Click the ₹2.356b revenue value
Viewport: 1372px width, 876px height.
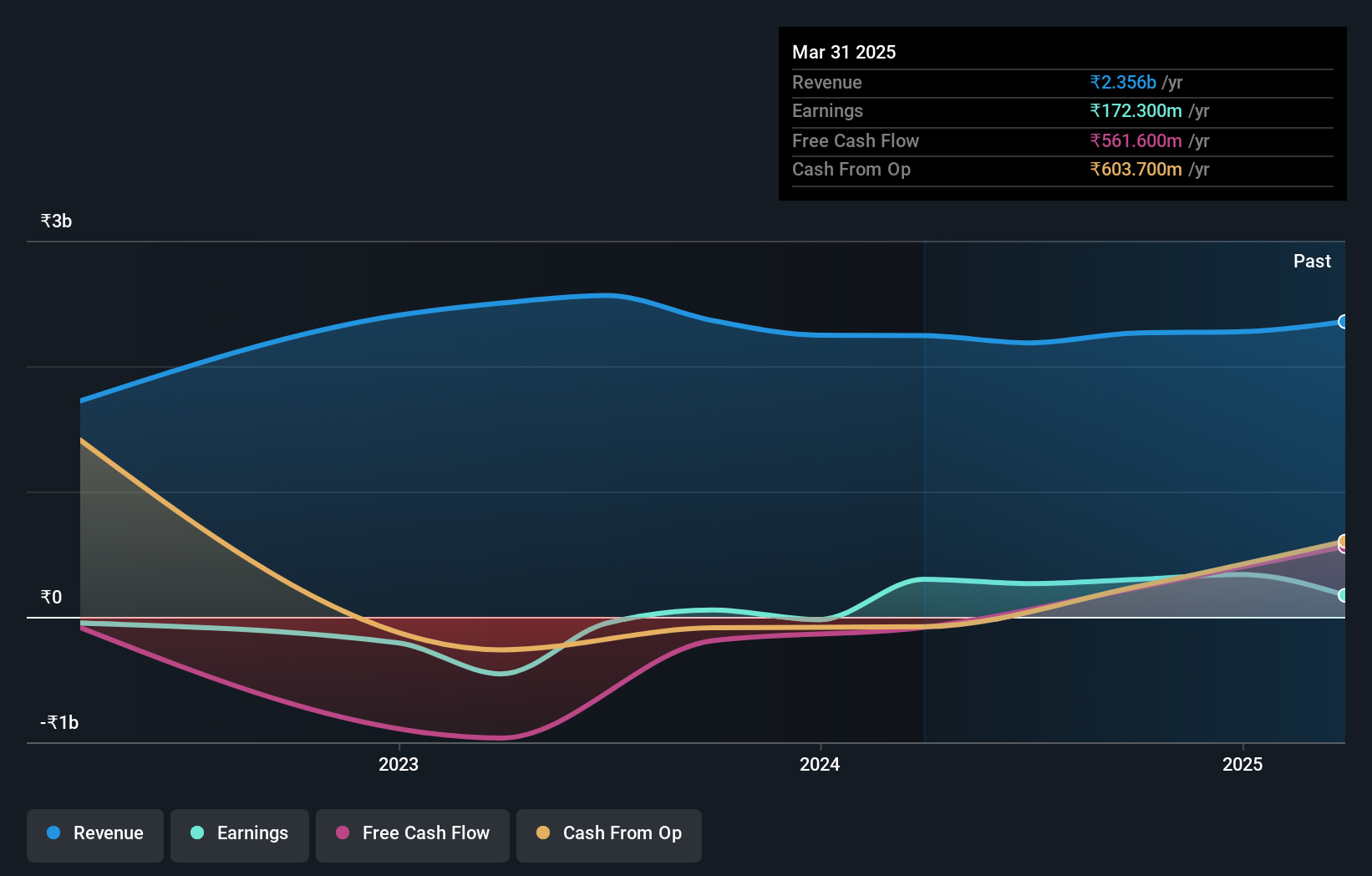(x=1123, y=83)
